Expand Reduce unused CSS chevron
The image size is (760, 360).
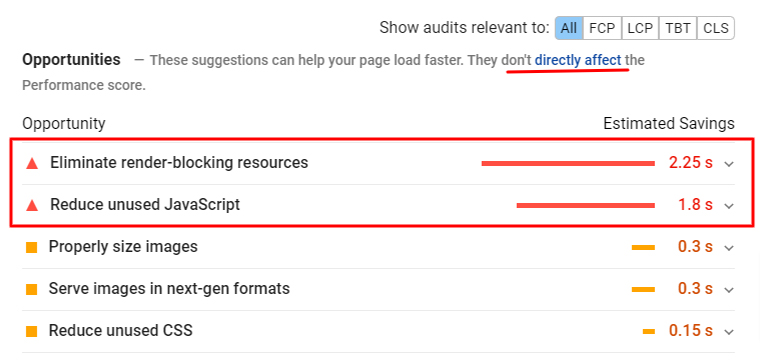click(729, 332)
